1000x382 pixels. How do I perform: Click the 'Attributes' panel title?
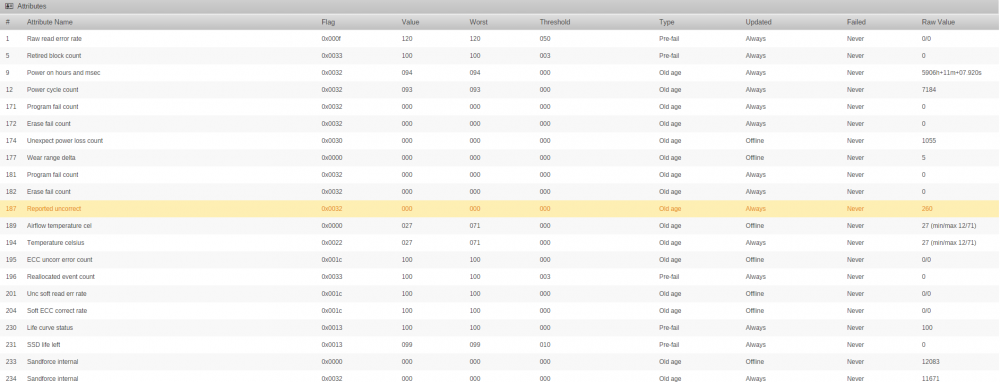pyautogui.click(x=31, y=6)
